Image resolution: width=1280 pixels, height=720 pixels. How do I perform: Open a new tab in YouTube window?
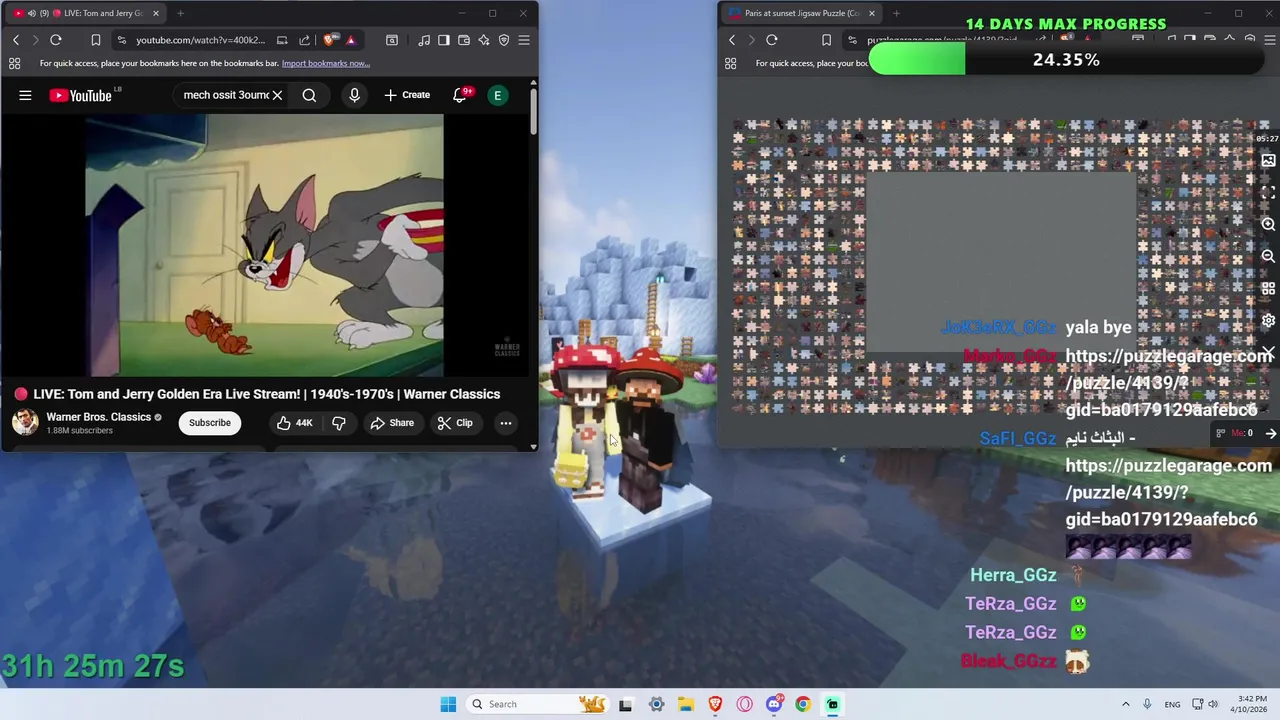coord(180,13)
